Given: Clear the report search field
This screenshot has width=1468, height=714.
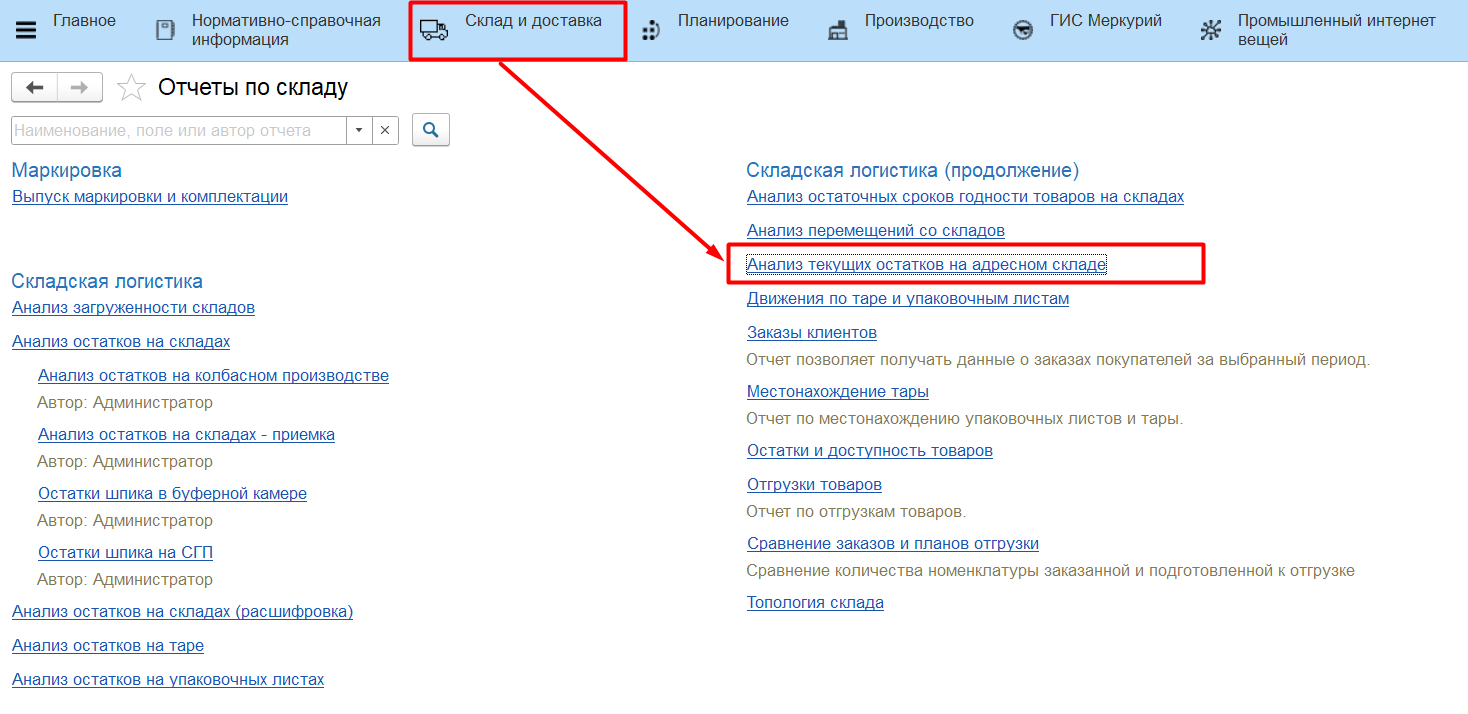Looking at the screenshot, I should pyautogui.click(x=386, y=130).
